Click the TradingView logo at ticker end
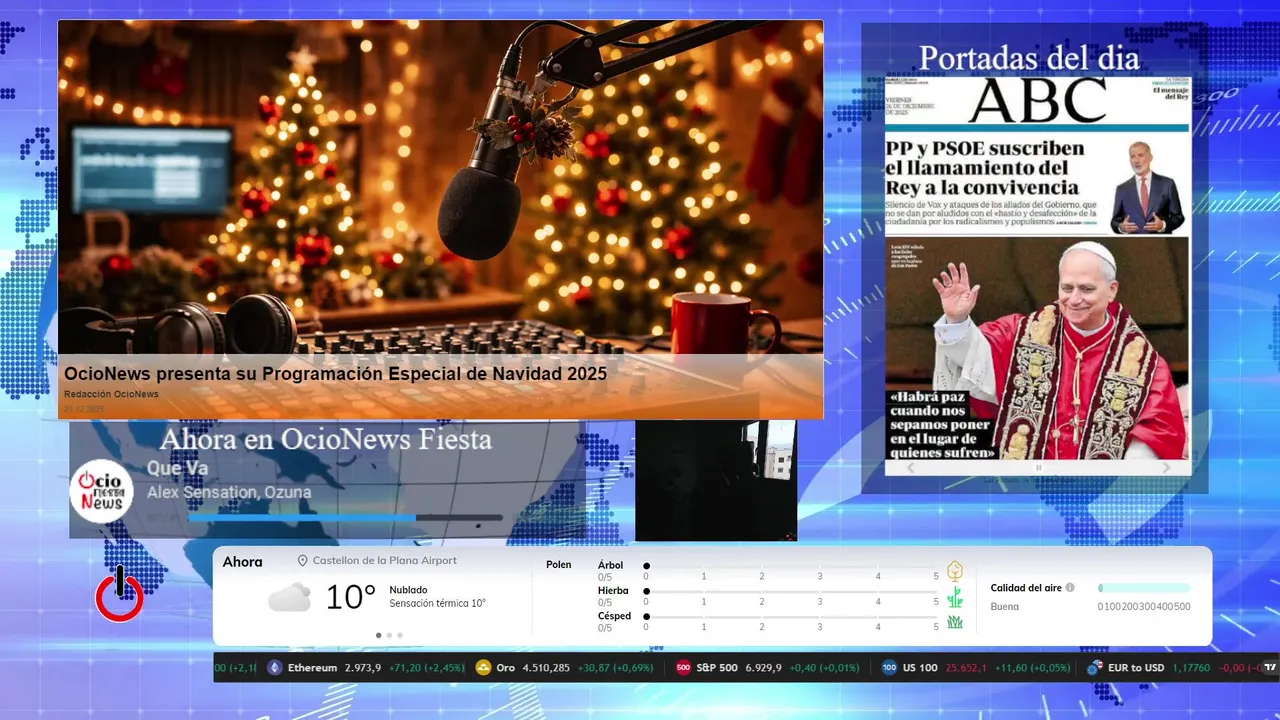This screenshot has width=1280, height=720. click(1270, 668)
